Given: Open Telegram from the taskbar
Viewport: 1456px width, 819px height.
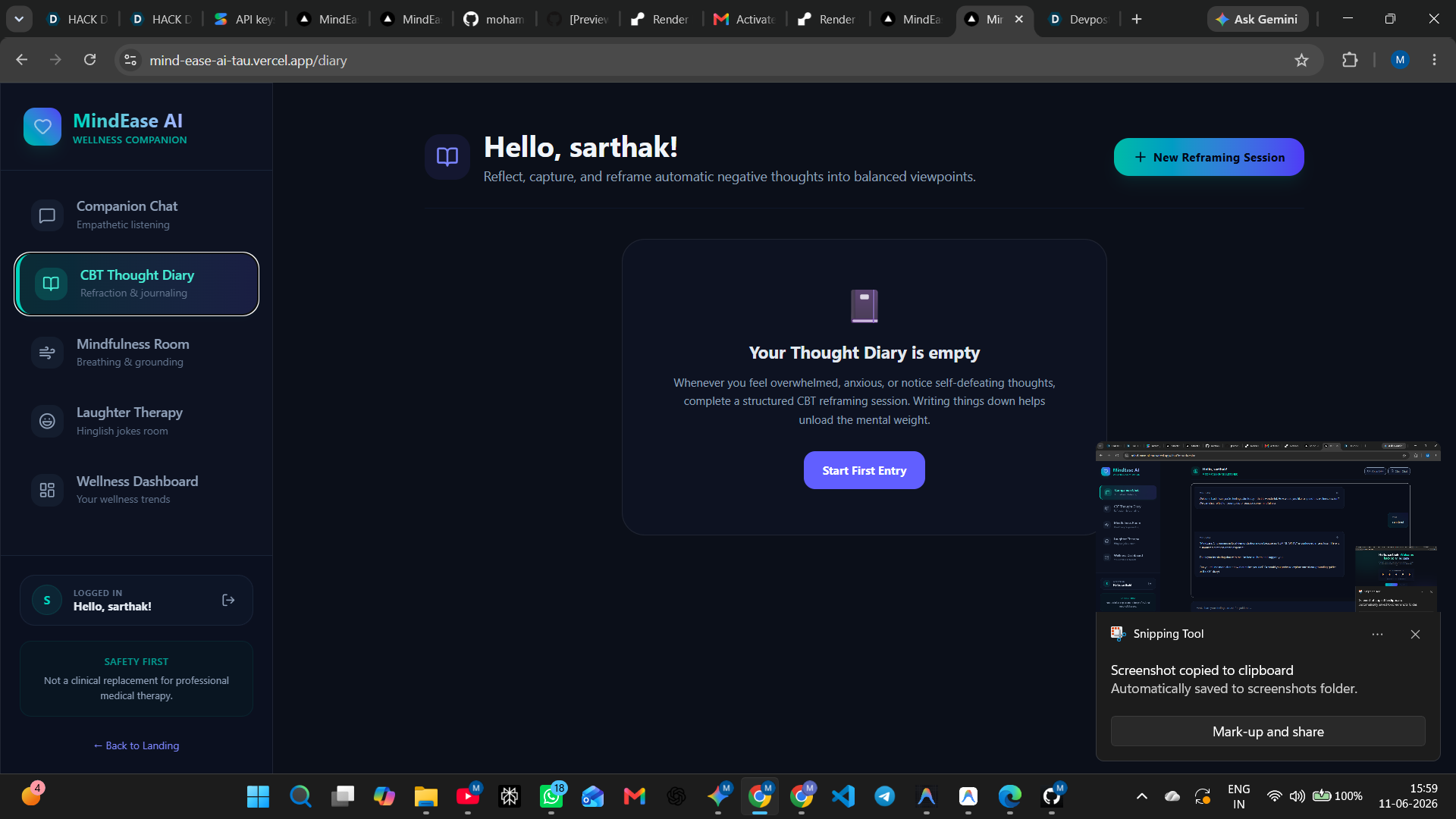Looking at the screenshot, I should 885,796.
